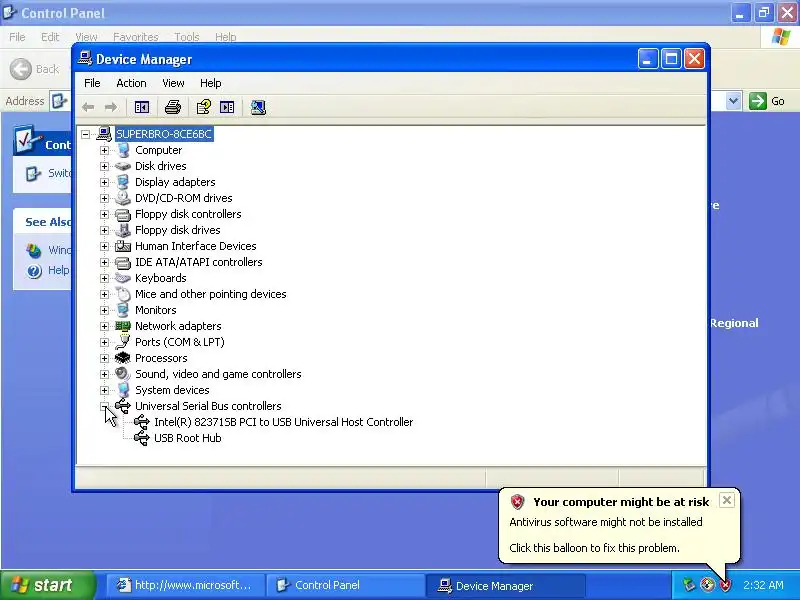Open Device Manager Action menu

click(131, 83)
